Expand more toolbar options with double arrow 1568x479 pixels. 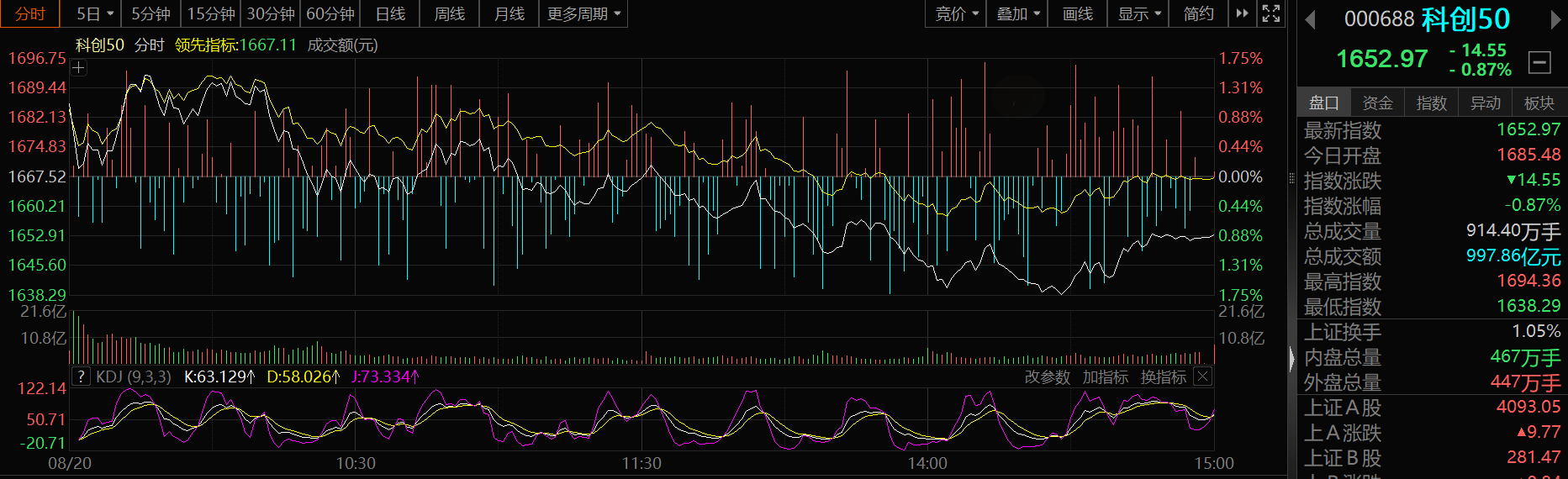pyautogui.click(x=1242, y=13)
